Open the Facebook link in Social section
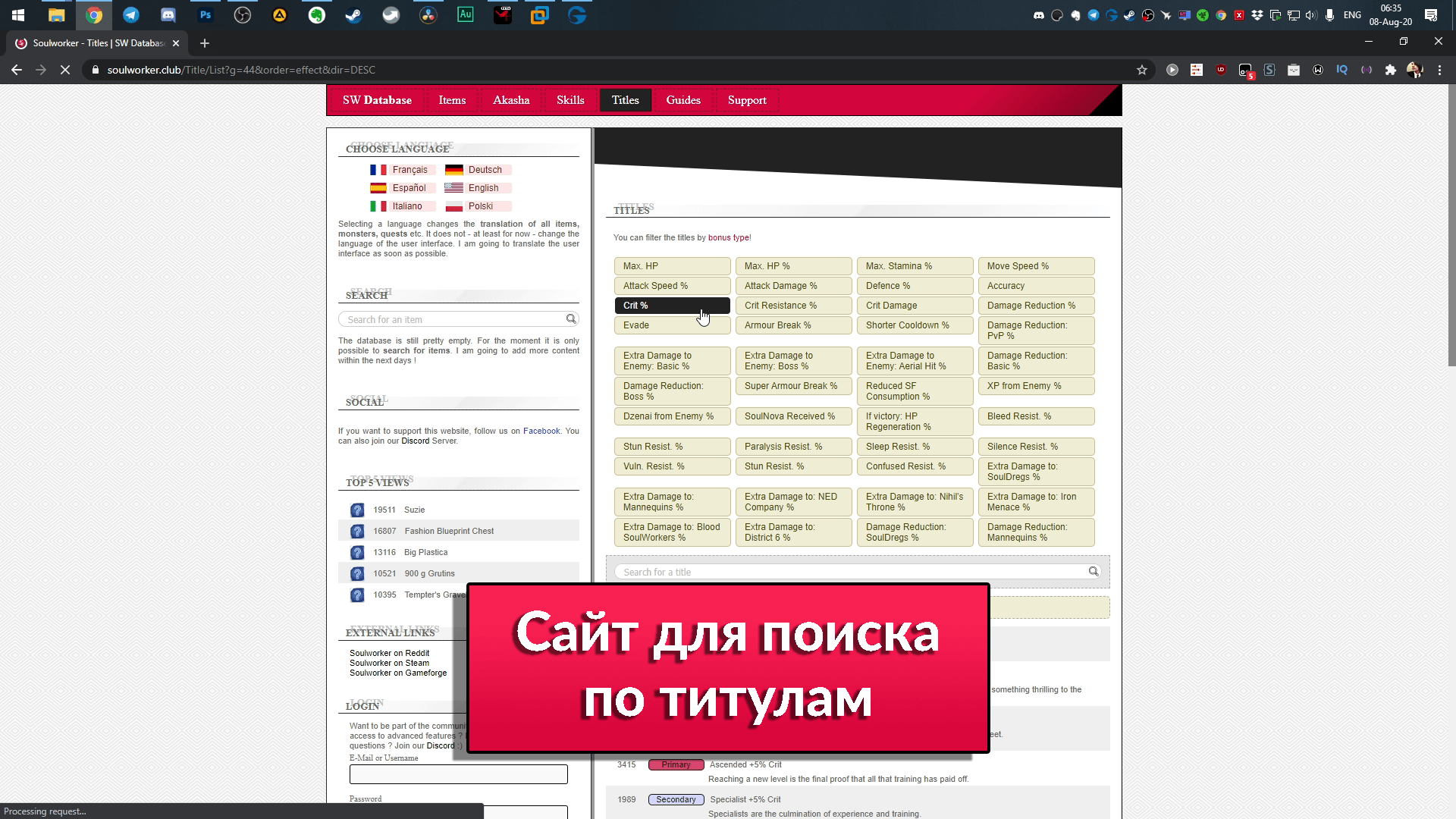 point(541,431)
